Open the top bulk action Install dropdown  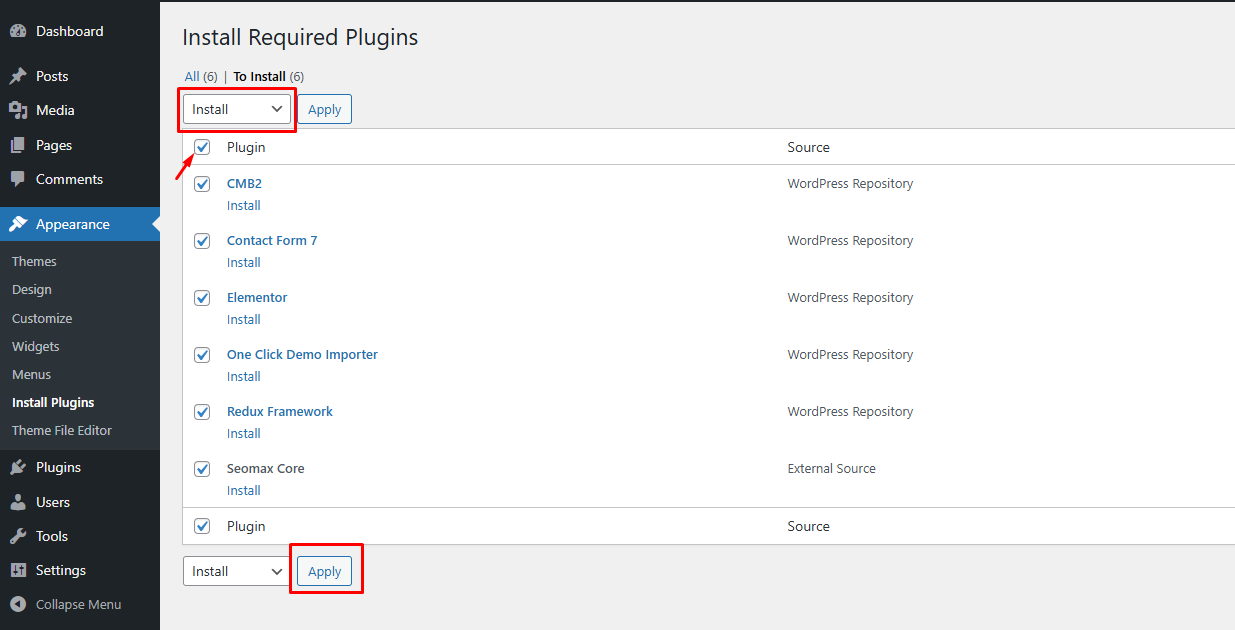(x=237, y=109)
